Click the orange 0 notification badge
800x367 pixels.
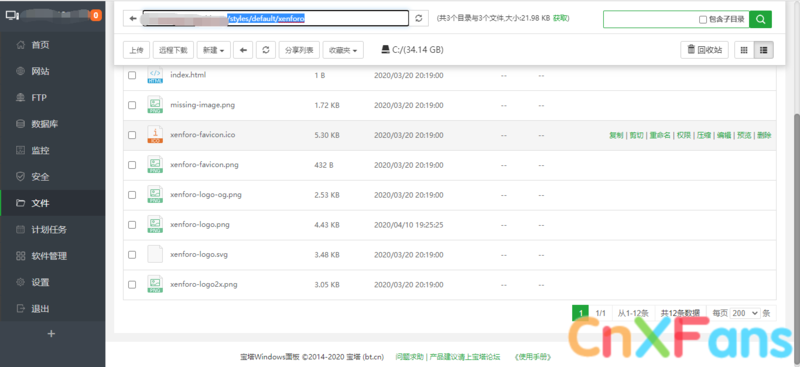coord(95,15)
